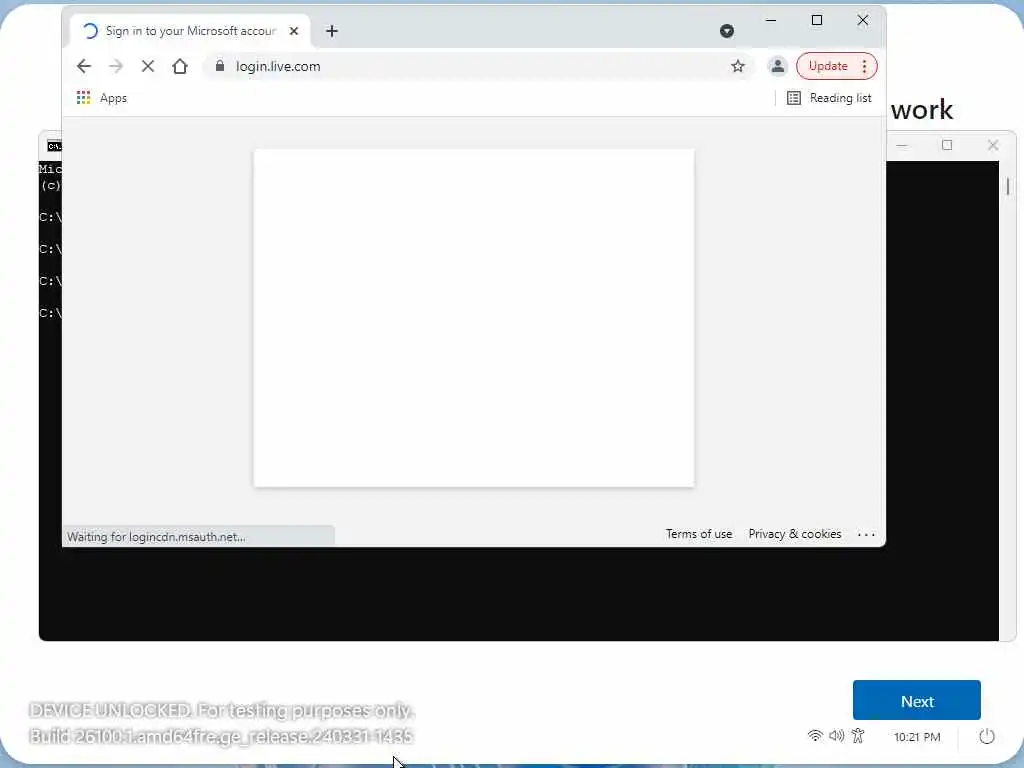Click the forward navigation arrow
Image resolution: width=1024 pixels, height=768 pixels.
pos(116,66)
